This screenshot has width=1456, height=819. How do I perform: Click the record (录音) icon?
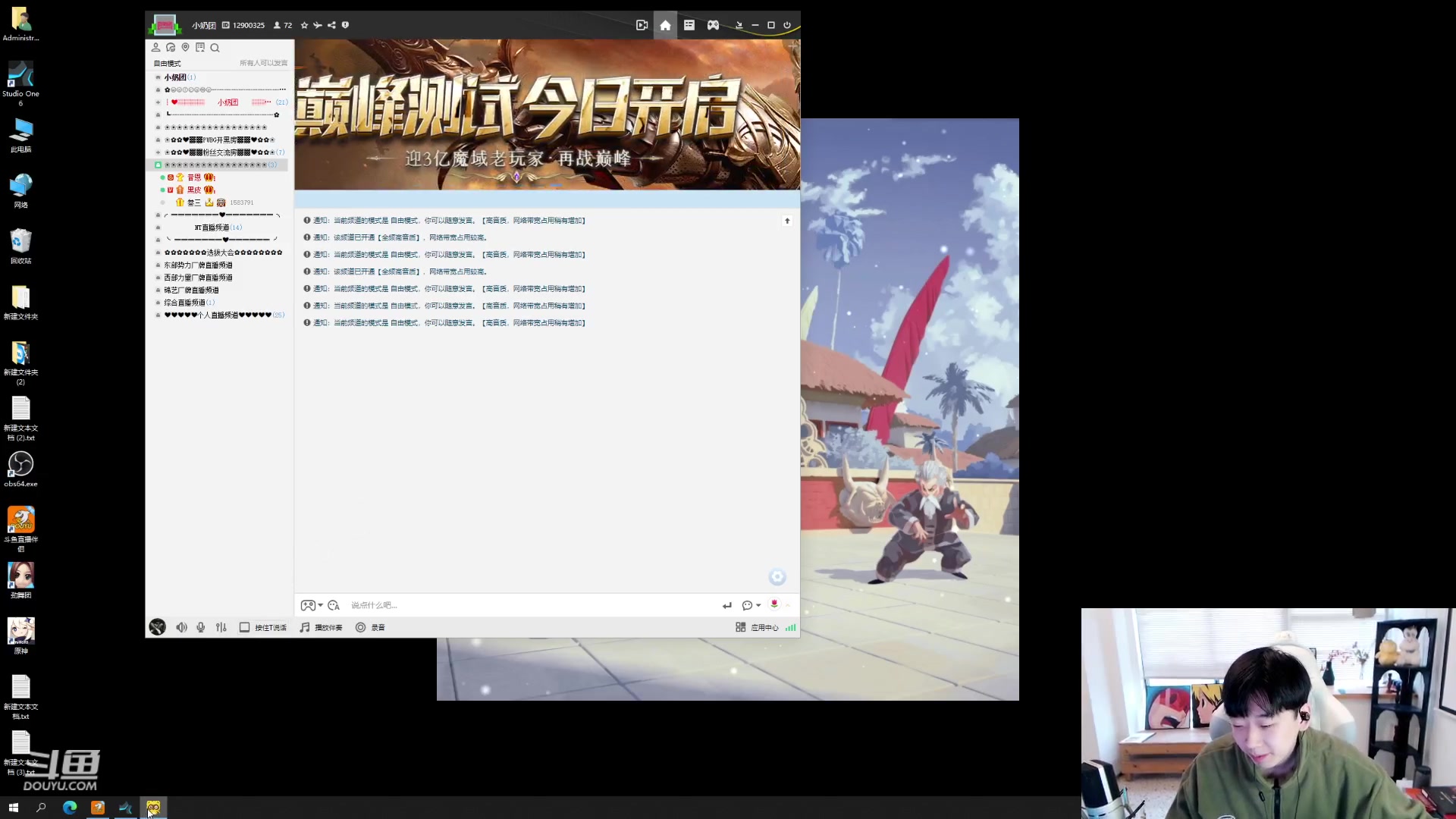(x=361, y=627)
